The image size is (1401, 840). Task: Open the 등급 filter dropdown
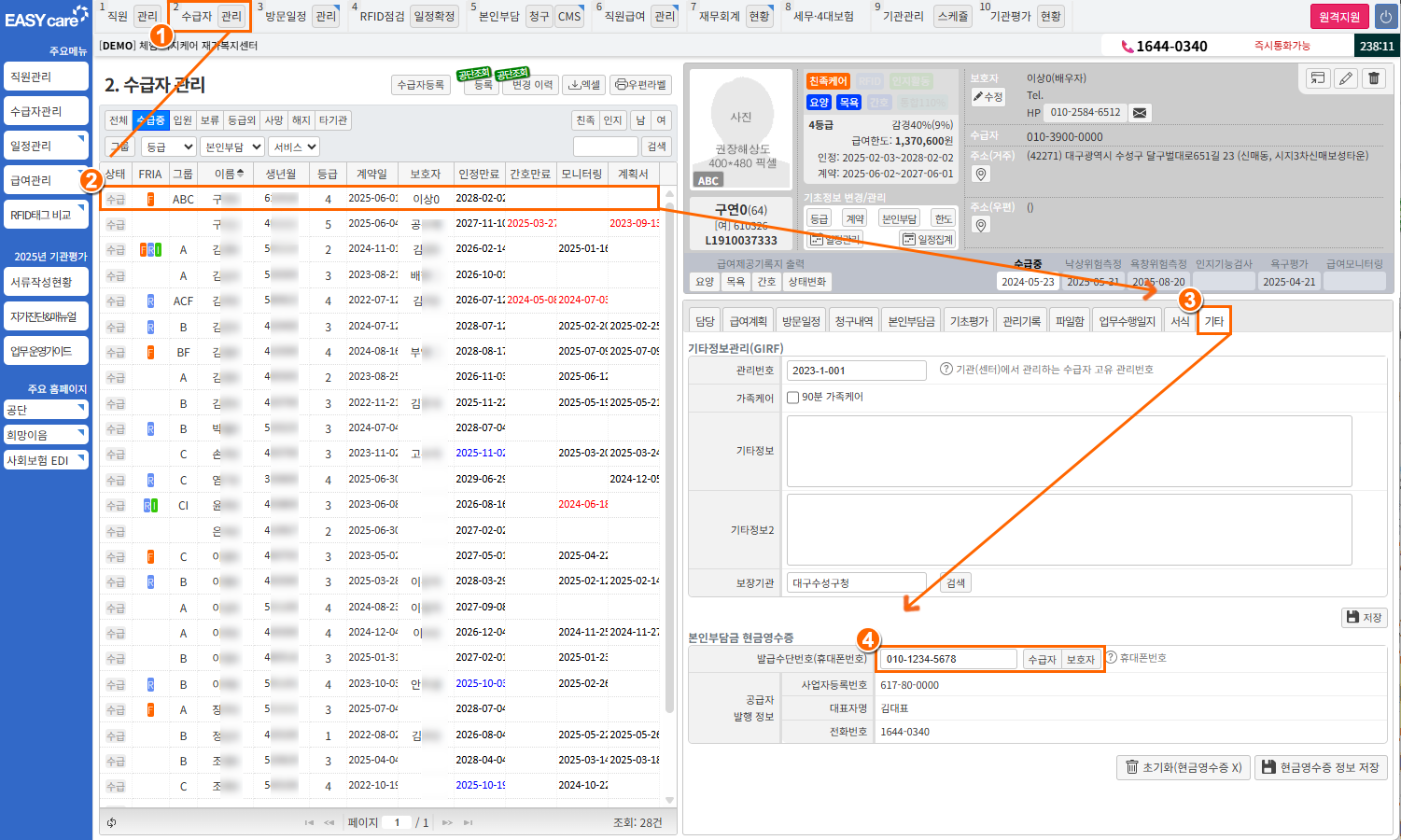[168, 147]
